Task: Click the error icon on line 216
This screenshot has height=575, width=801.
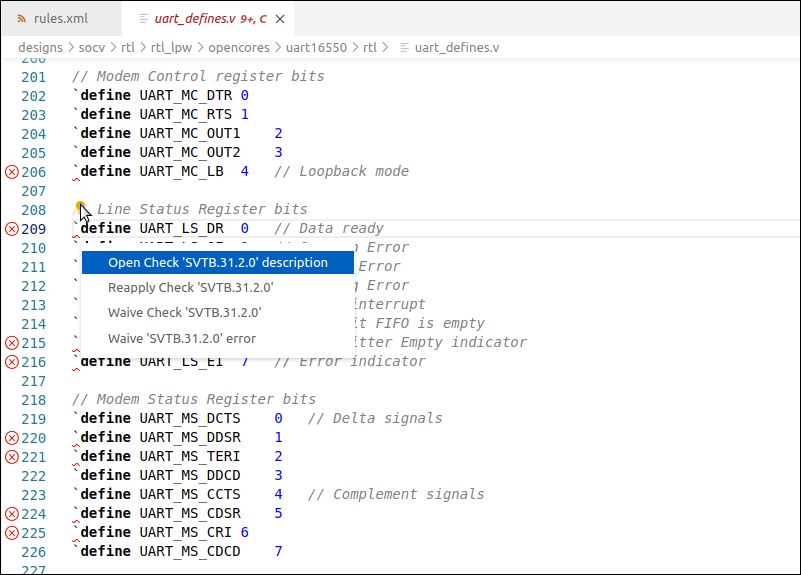Action: coord(12,362)
